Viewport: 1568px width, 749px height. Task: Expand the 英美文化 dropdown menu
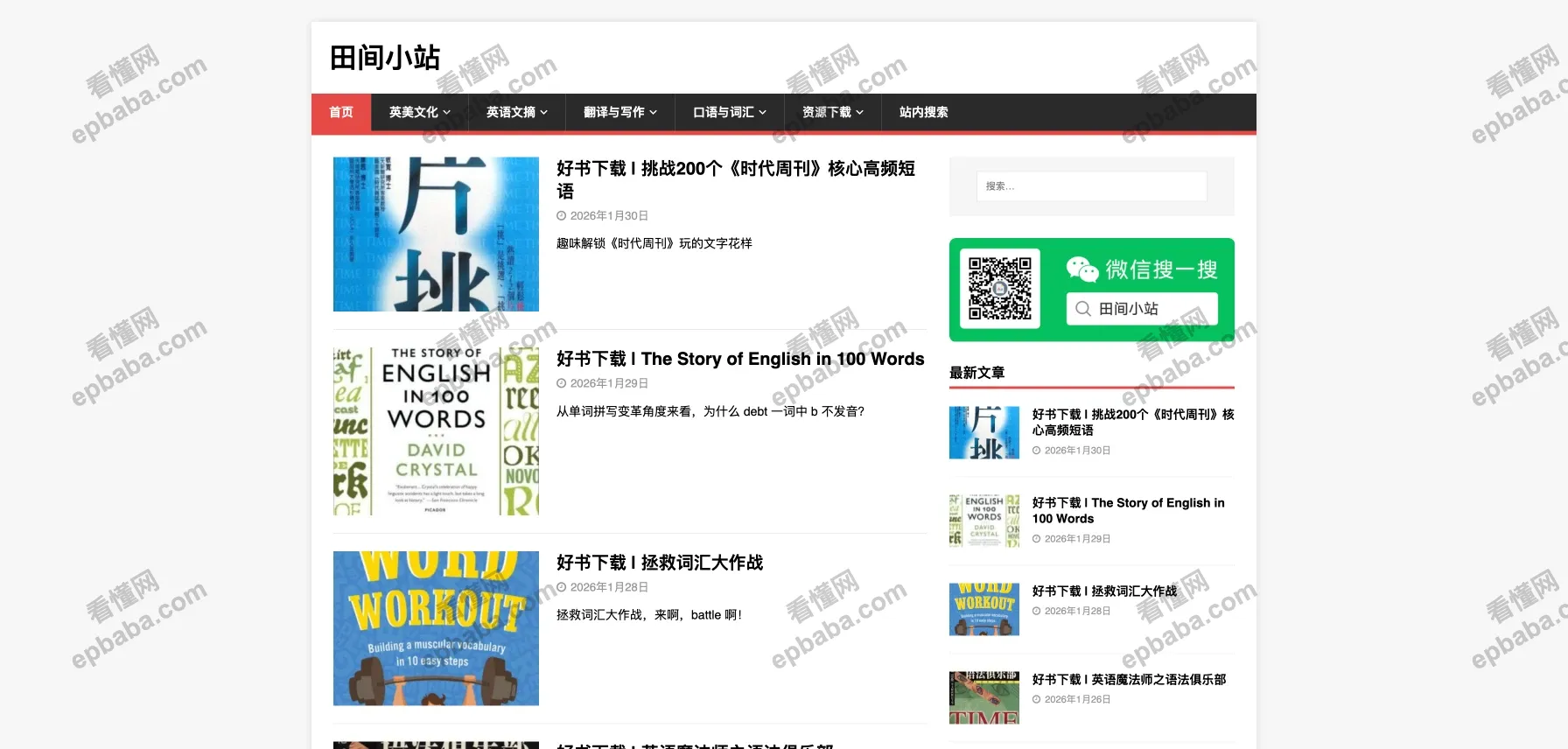tap(420, 112)
